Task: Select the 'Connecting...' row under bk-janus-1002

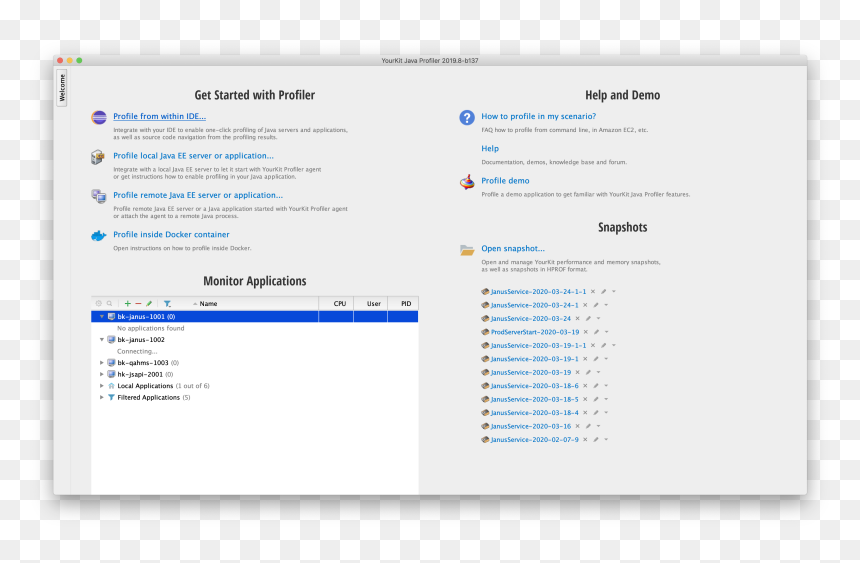Action: tap(254, 351)
